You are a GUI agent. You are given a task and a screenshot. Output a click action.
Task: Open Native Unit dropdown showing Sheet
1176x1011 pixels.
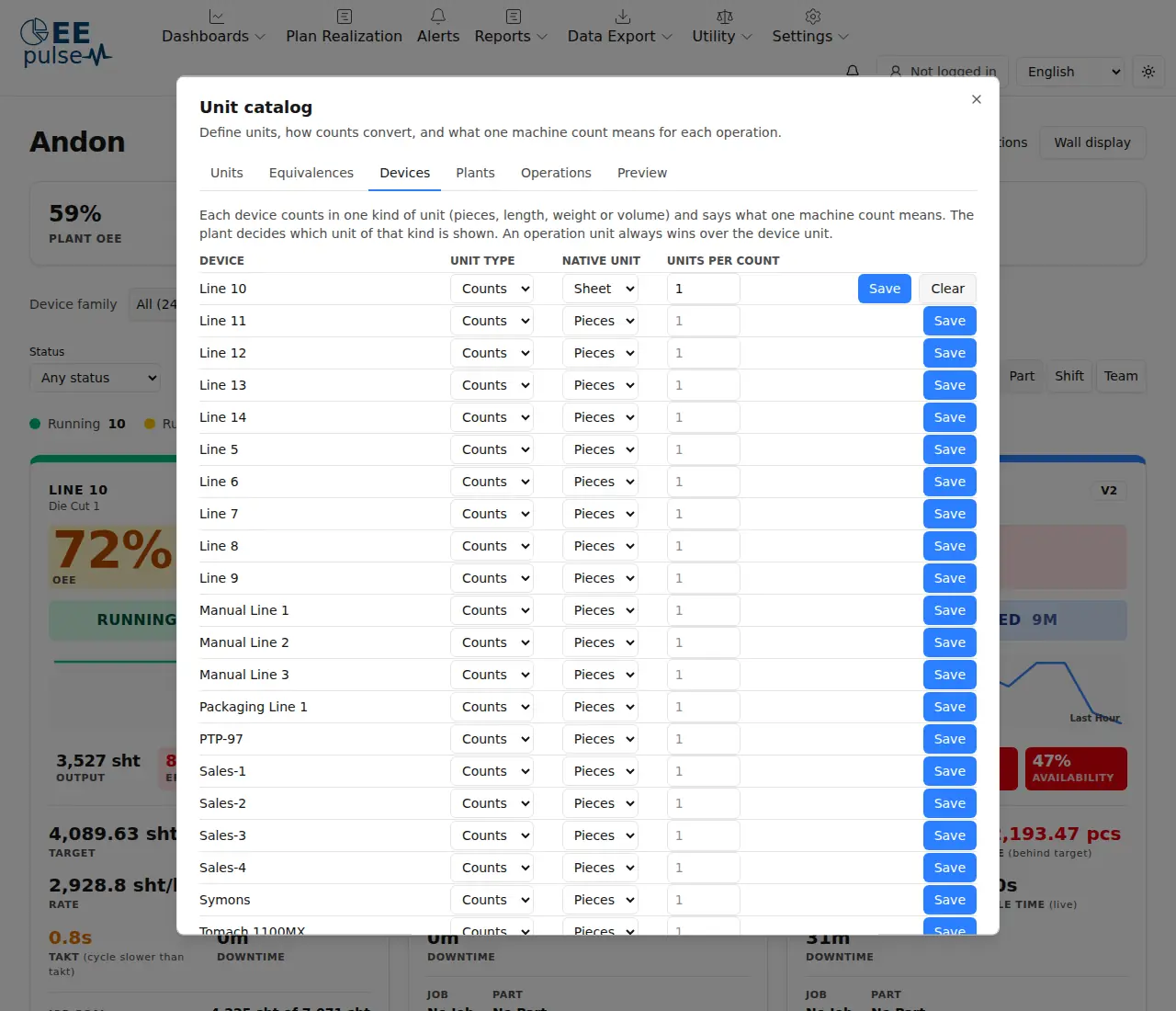[600, 289]
